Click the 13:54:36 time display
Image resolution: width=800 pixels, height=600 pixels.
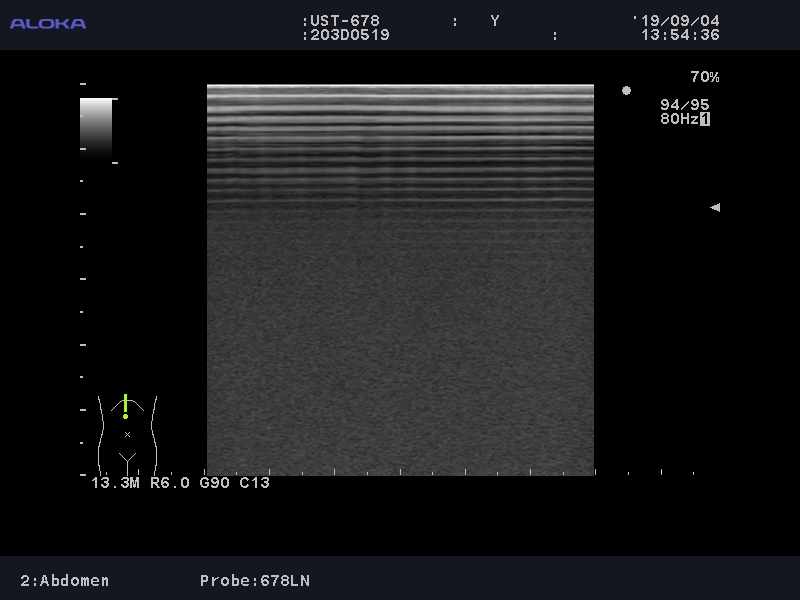[680, 35]
